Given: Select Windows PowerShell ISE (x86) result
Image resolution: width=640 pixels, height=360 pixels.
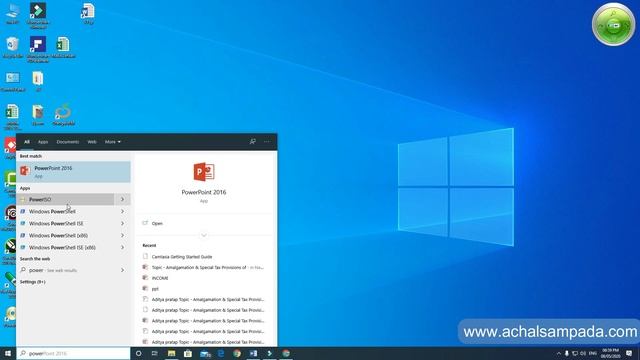Looking at the screenshot, I should (65, 247).
